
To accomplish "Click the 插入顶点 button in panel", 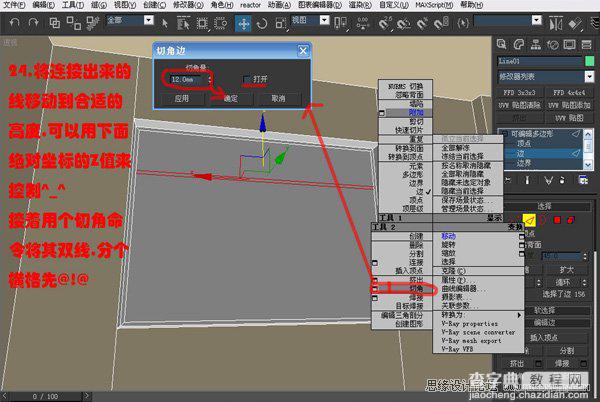I will [x=544, y=337].
